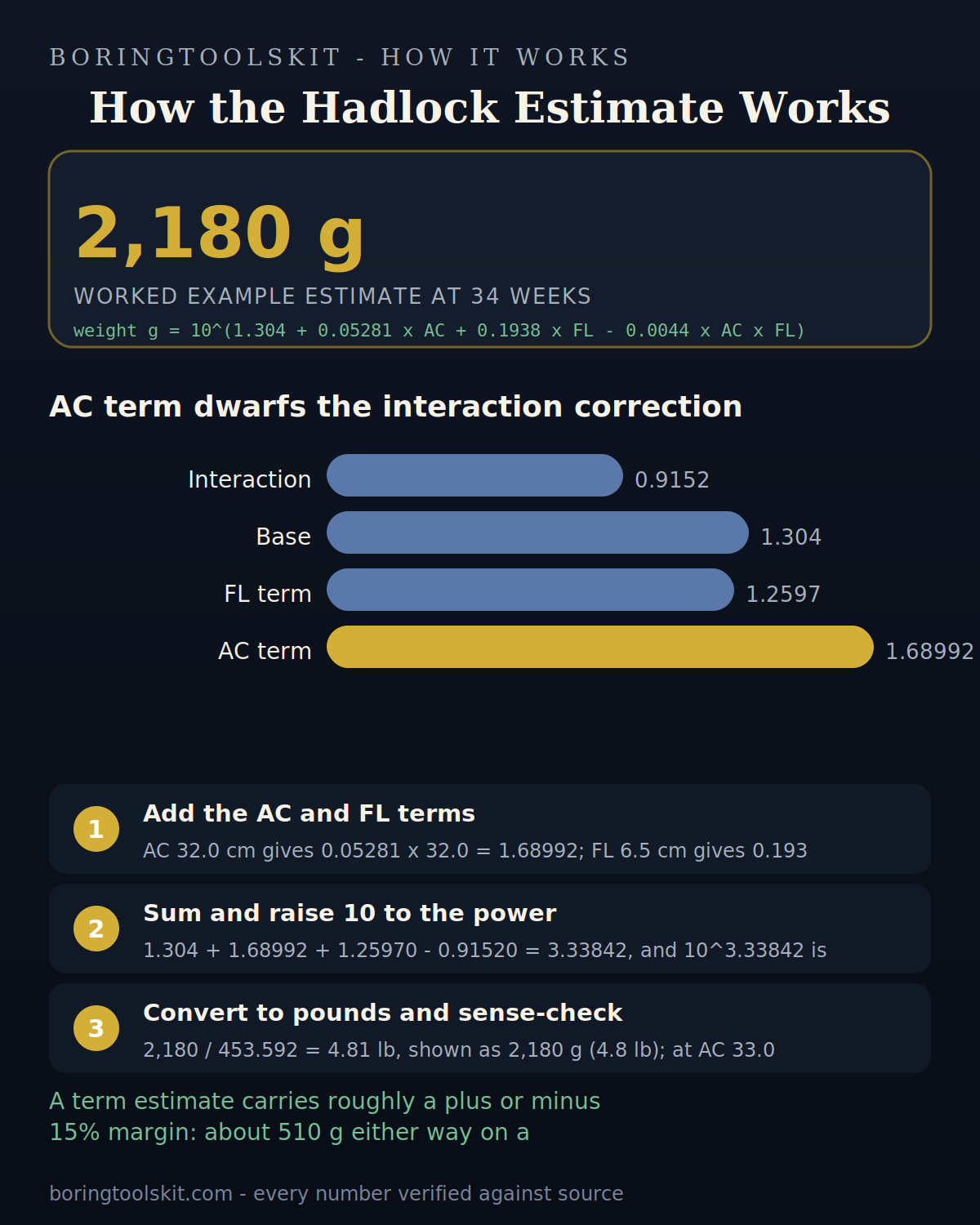The height and width of the screenshot is (1225, 980).
Task: Click 'Worked example estimate at 34 weeks' label
Action: coord(332,296)
